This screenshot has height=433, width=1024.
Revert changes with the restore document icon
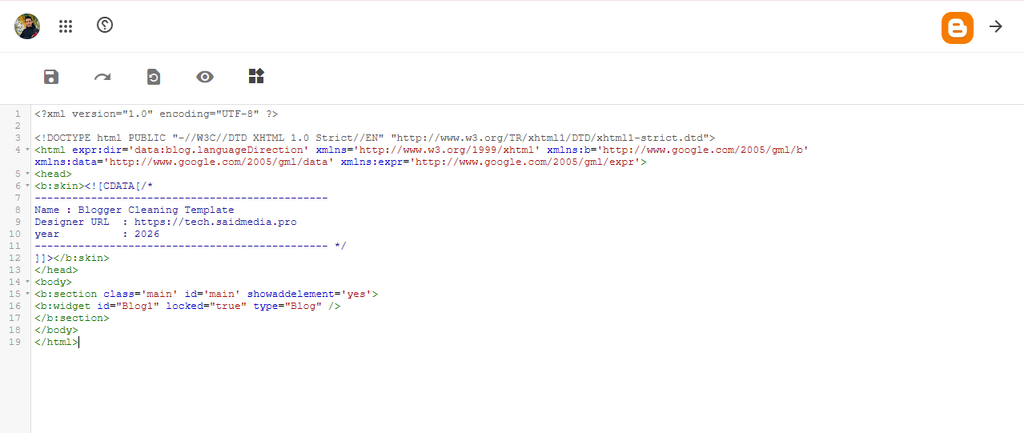point(153,77)
